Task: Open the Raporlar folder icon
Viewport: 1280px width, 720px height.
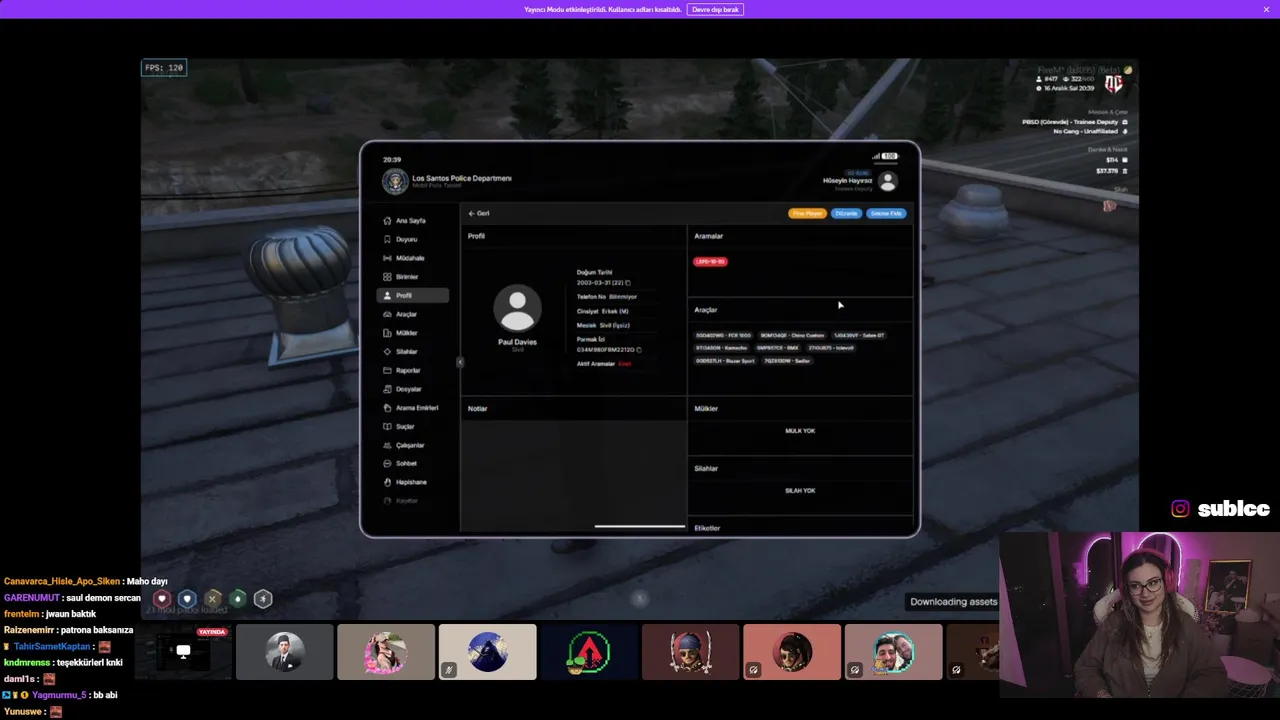Action: click(387, 370)
